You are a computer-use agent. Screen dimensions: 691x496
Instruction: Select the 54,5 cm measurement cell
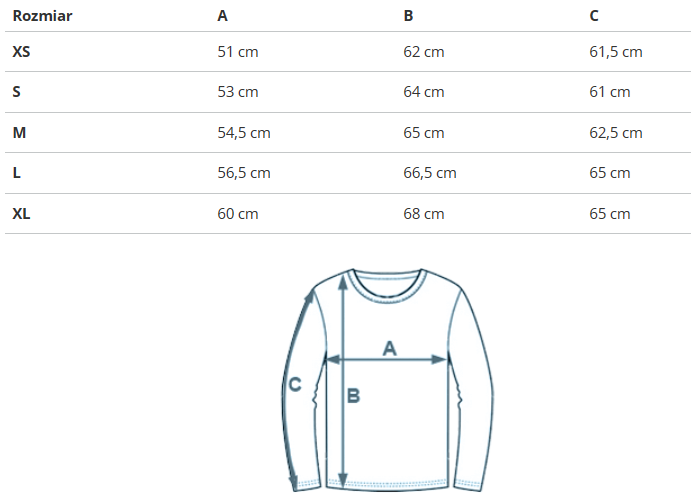tap(244, 132)
